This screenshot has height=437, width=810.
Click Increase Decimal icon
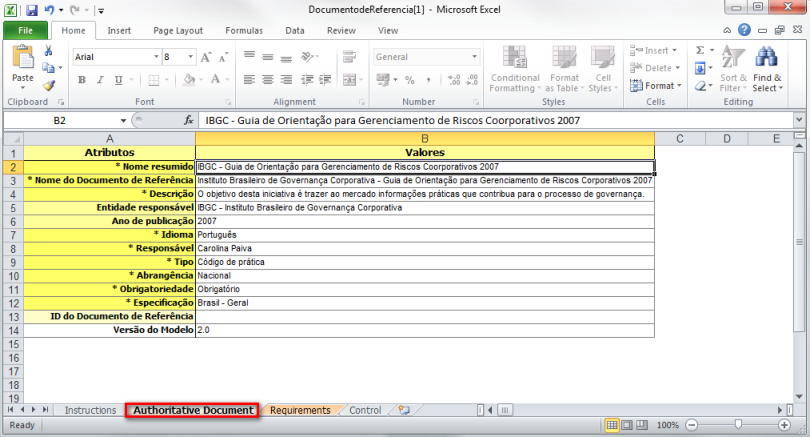[454, 80]
